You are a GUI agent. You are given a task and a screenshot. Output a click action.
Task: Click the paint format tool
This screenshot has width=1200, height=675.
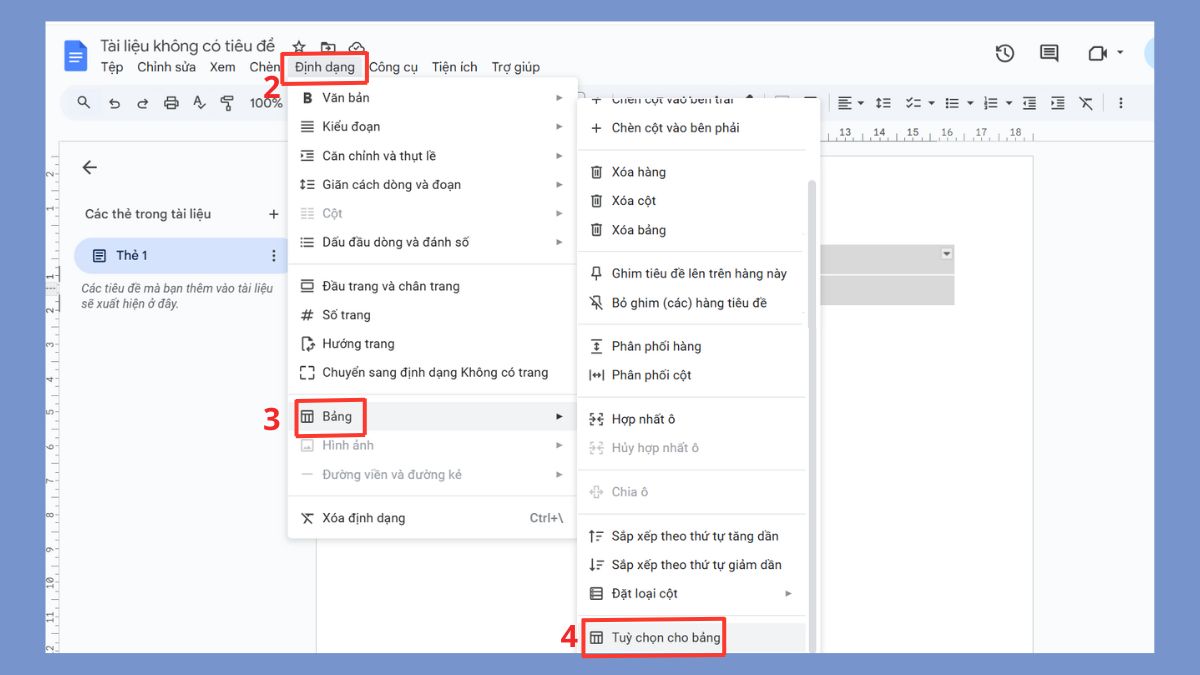[227, 102]
